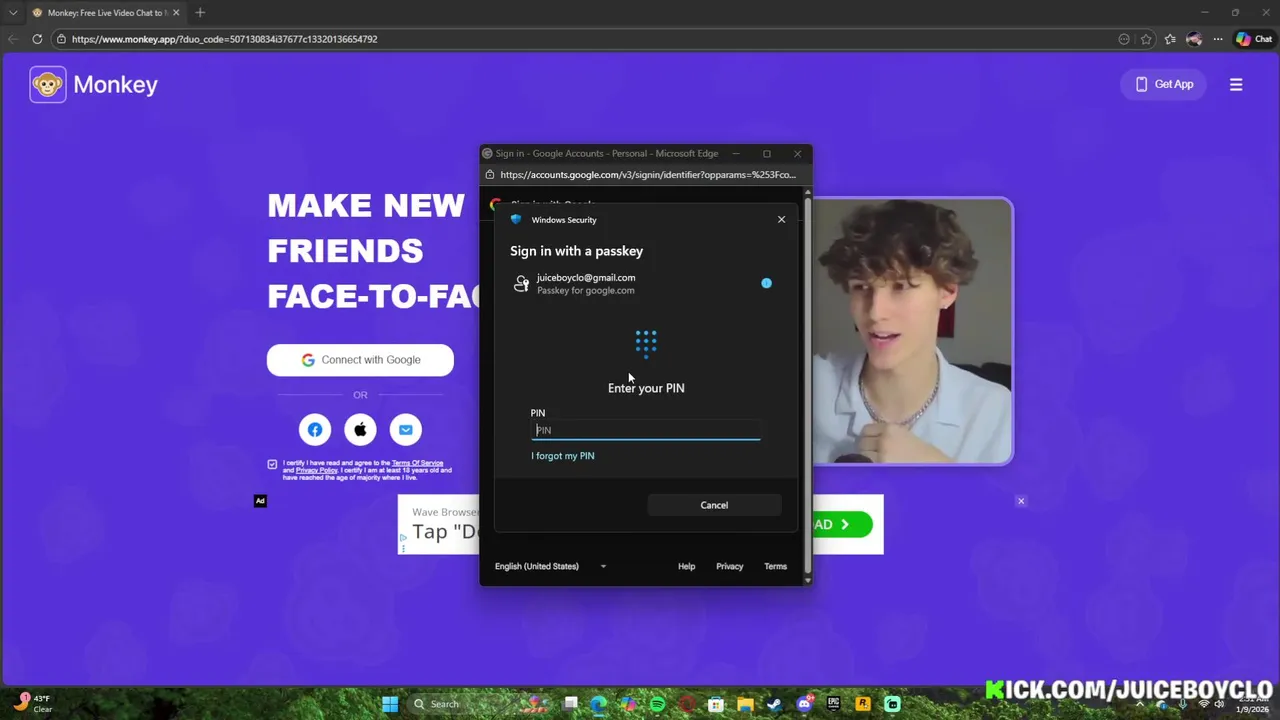Open Microsoft Edge from taskbar
The image size is (1280, 720).
(x=599, y=704)
